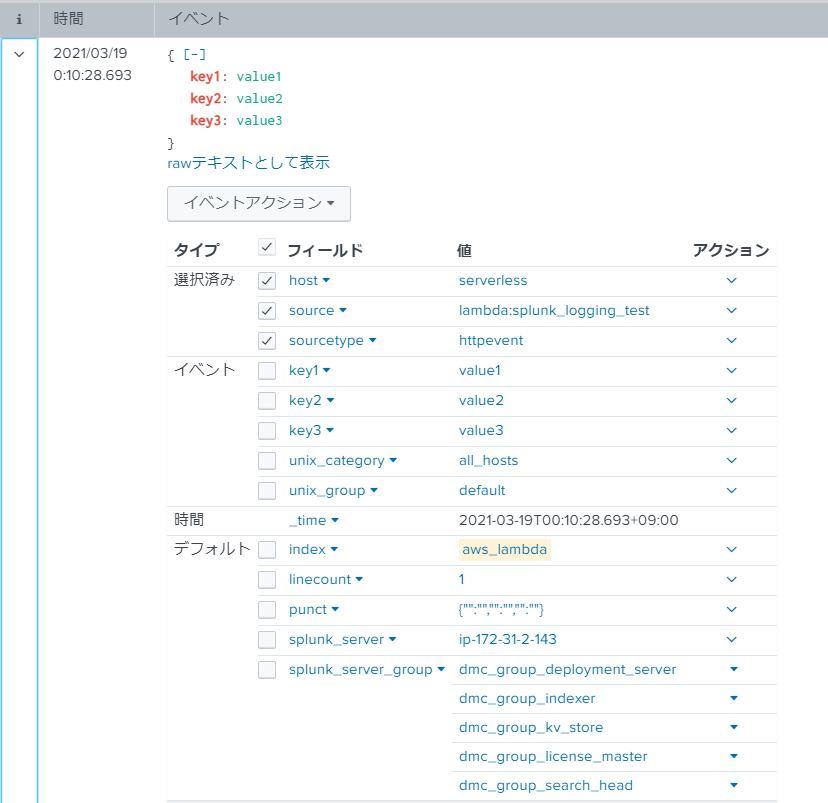Viewport: 828px width, 803px height.
Task: Click the ip-172-31-2-143 server value
Action: coord(508,640)
